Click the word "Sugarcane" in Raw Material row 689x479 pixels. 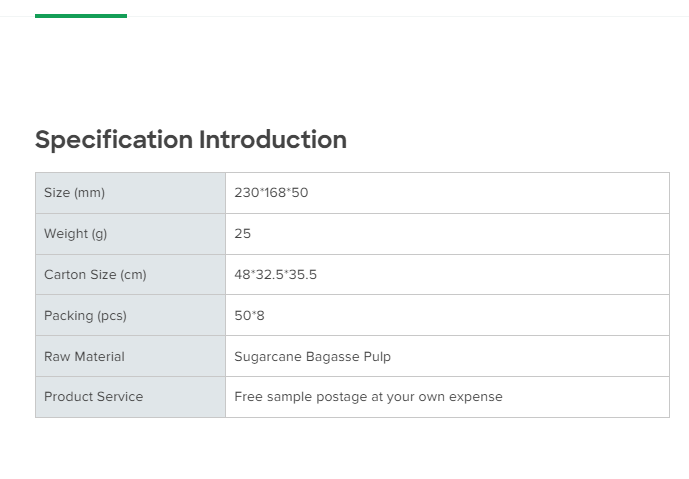tap(266, 357)
